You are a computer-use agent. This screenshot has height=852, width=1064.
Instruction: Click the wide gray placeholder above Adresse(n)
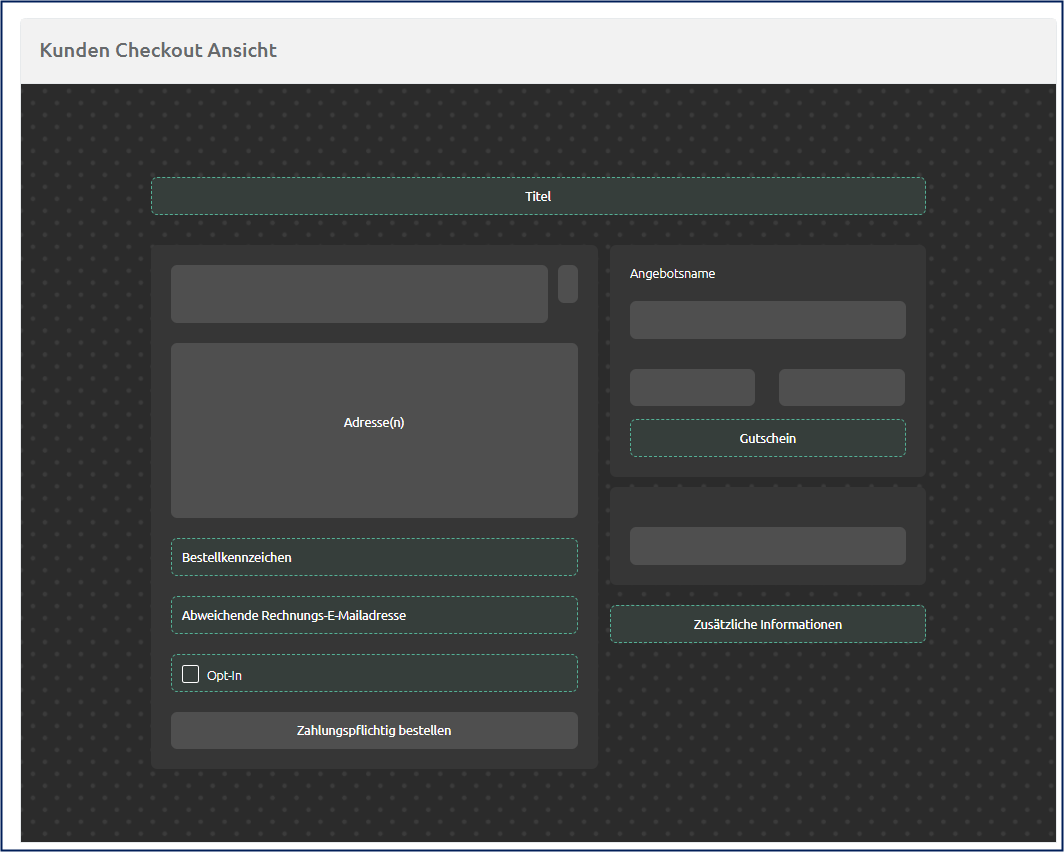(x=359, y=294)
